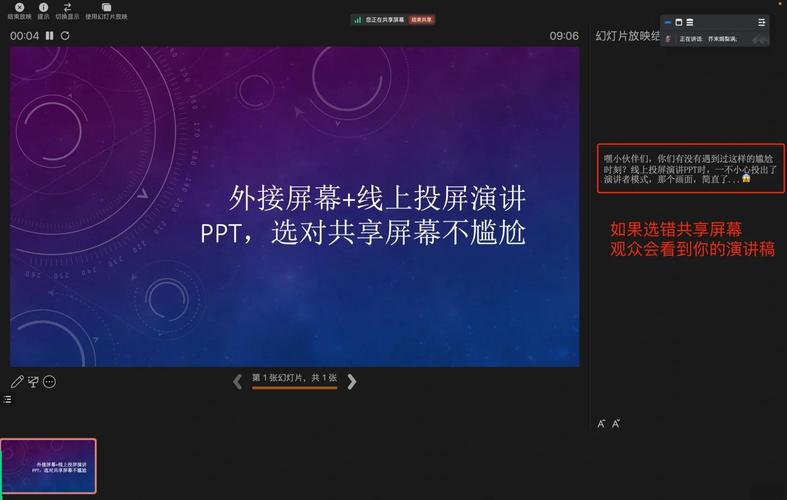Click Swap Displays (切换显示) icon
This screenshot has width=787, height=500.
[x=67, y=8]
